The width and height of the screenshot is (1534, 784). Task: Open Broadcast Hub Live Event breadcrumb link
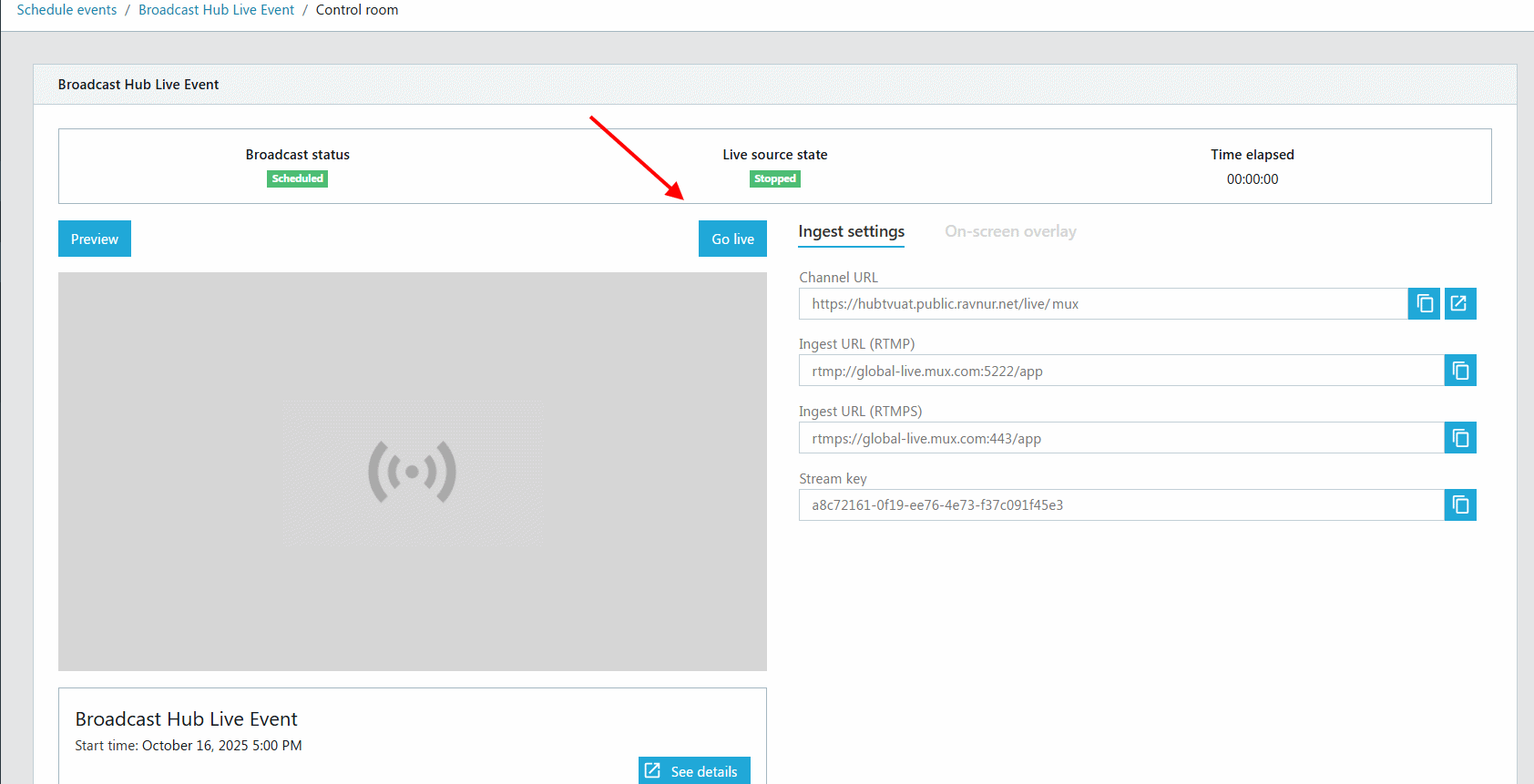pyautogui.click(x=217, y=10)
